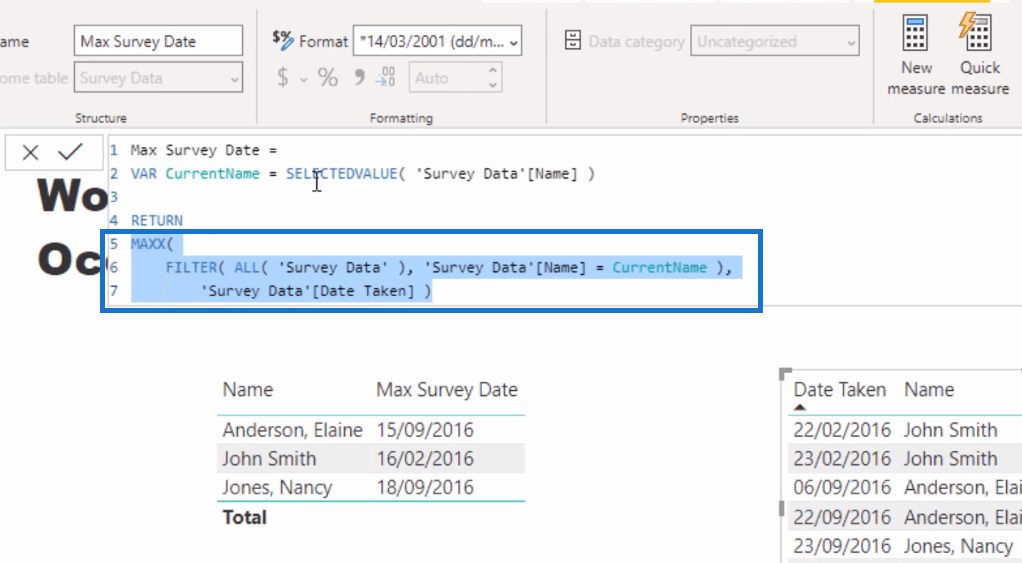1022x563 pixels.
Task: Click the right table's corner resize handle
Action: 785,373
